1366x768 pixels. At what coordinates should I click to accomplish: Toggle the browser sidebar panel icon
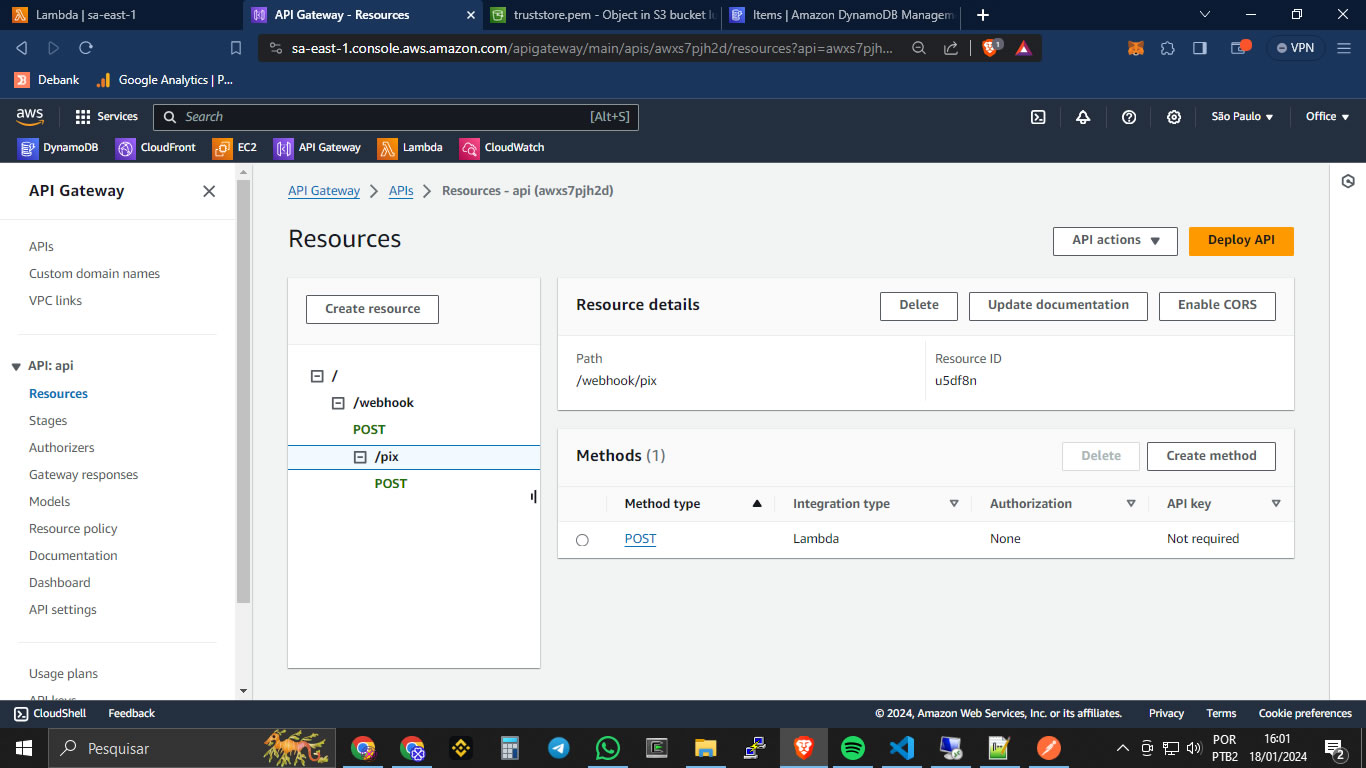click(1199, 48)
